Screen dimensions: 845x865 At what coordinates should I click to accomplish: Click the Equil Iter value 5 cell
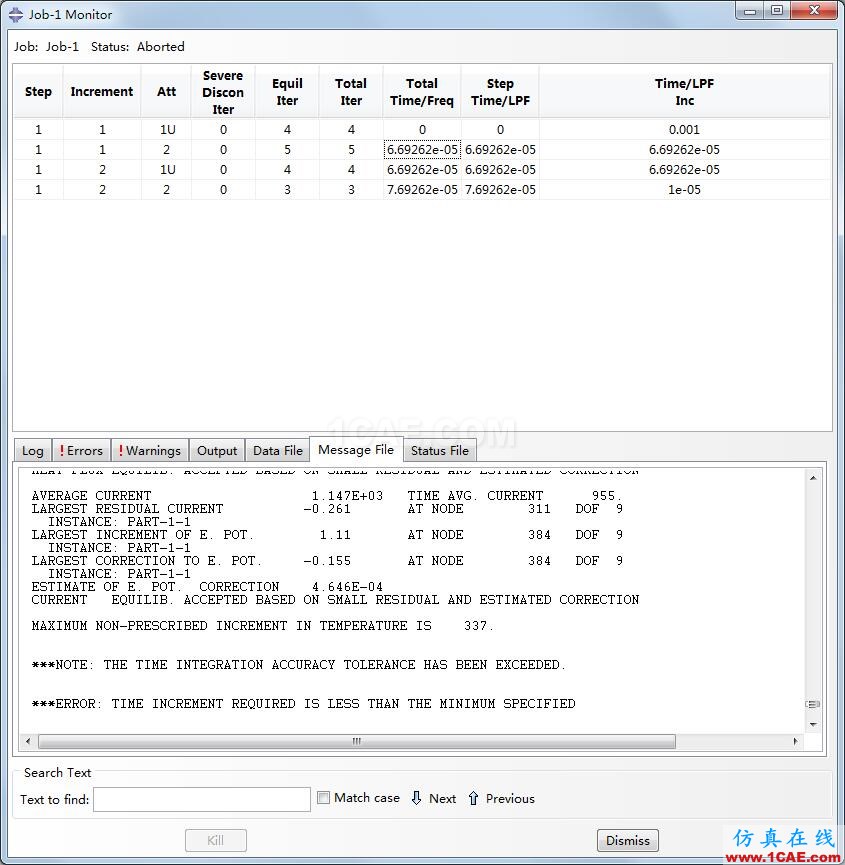(287, 149)
